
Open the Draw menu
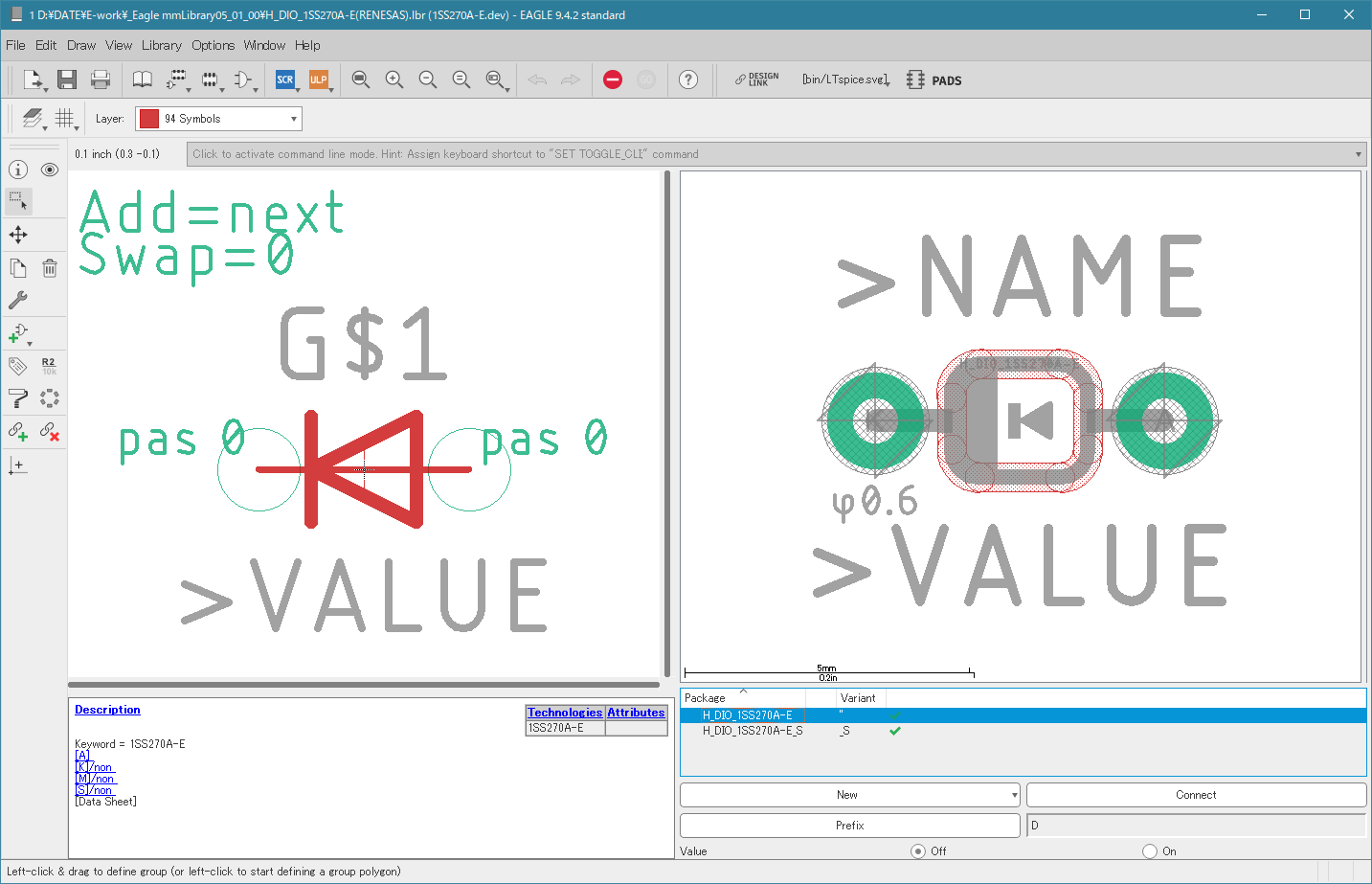click(x=81, y=45)
